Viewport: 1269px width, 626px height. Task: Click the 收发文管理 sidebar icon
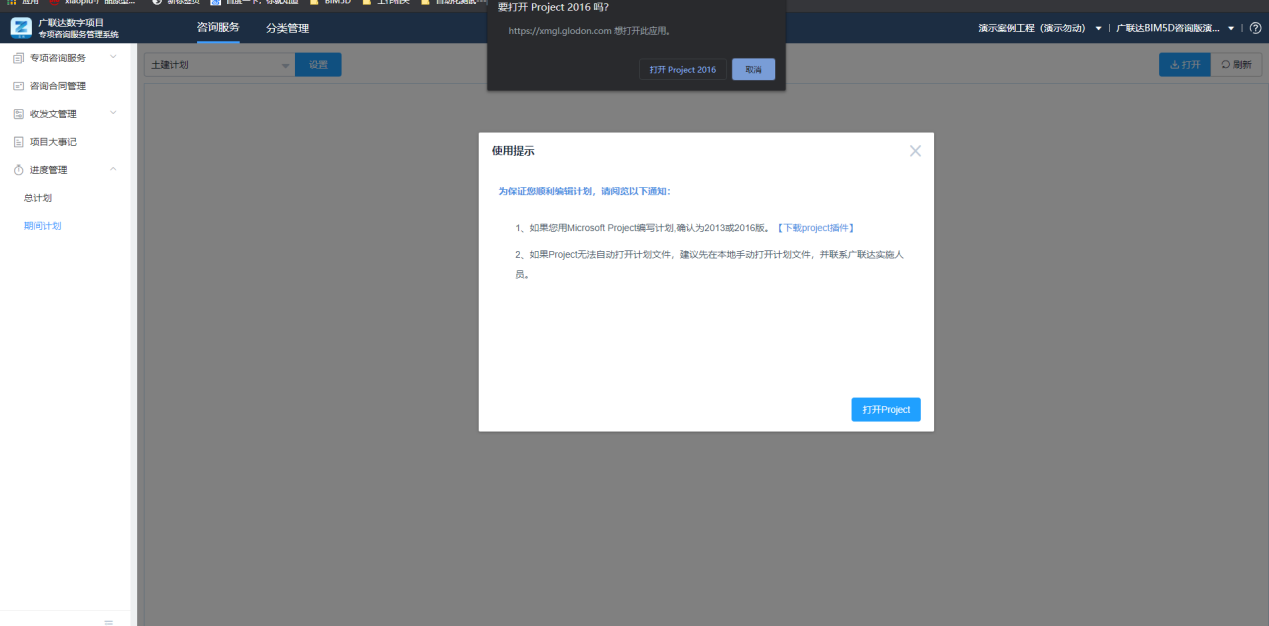click(x=18, y=114)
